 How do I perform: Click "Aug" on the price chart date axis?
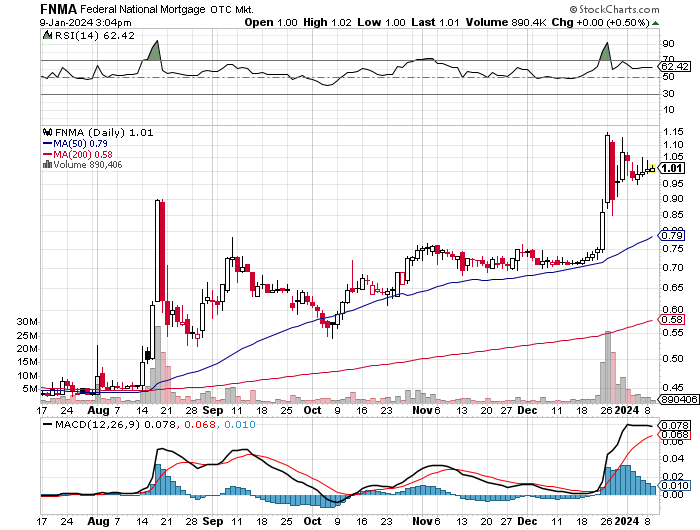point(98,410)
